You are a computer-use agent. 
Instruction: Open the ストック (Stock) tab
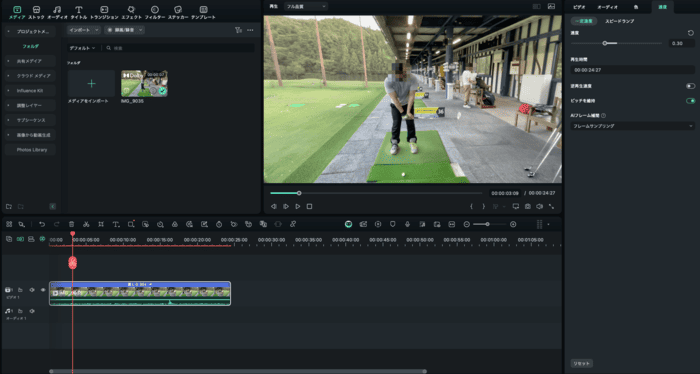[x=36, y=12]
